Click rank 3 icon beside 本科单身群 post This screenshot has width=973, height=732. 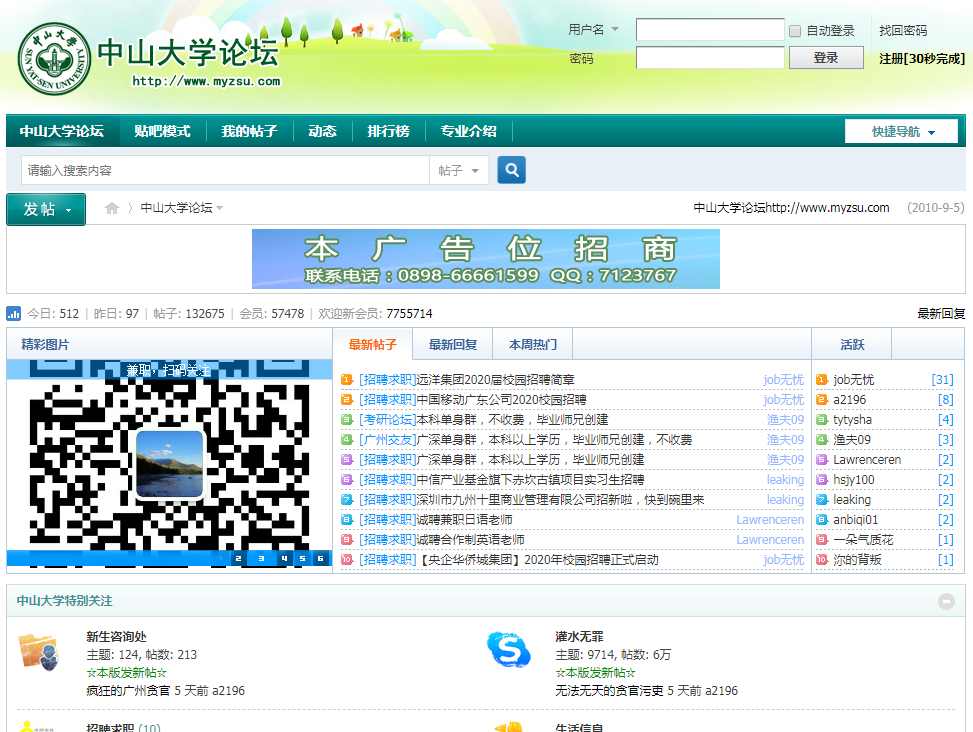pyautogui.click(x=347, y=420)
